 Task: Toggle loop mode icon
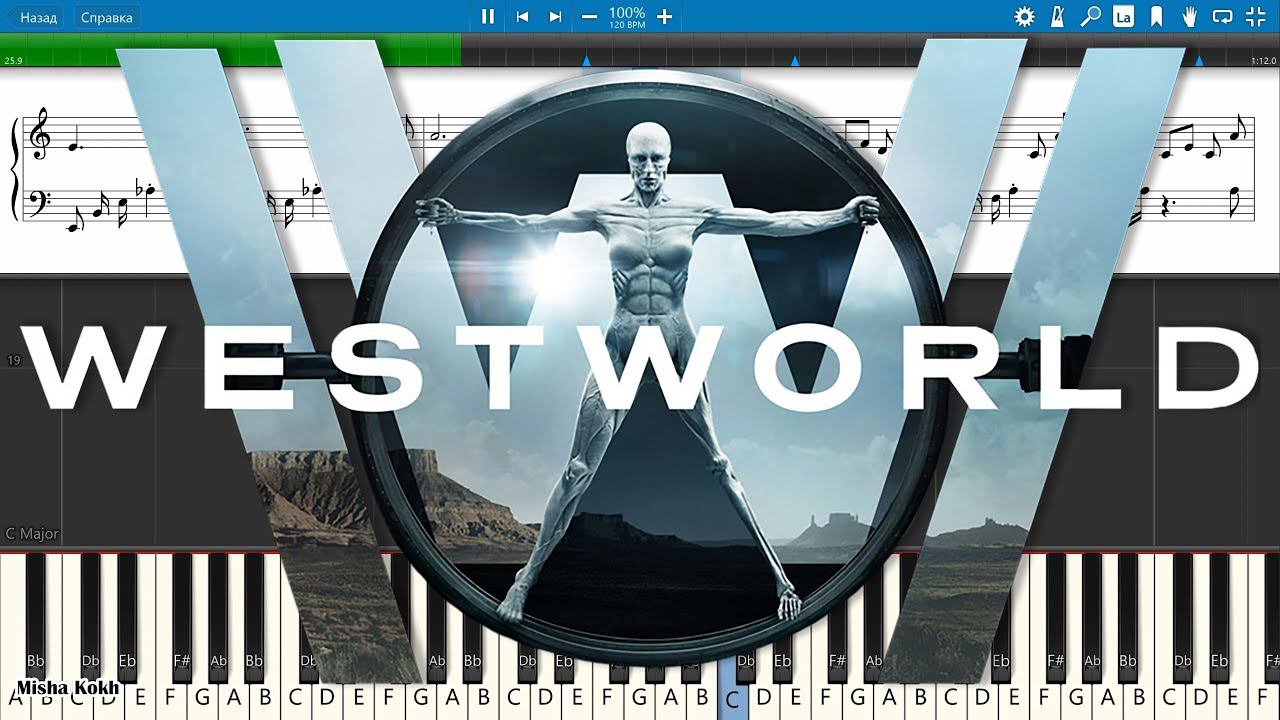[1222, 16]
